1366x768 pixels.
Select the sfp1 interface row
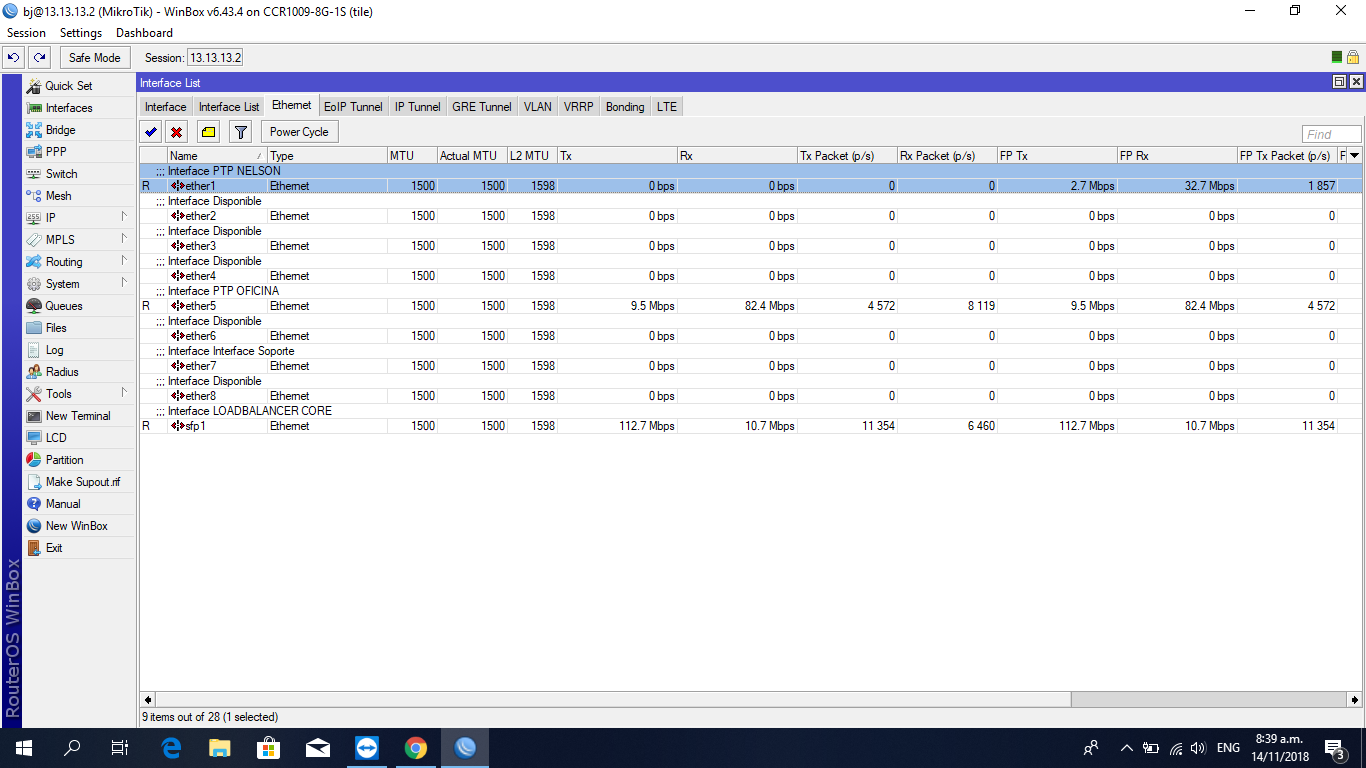(x=750, y=426)
